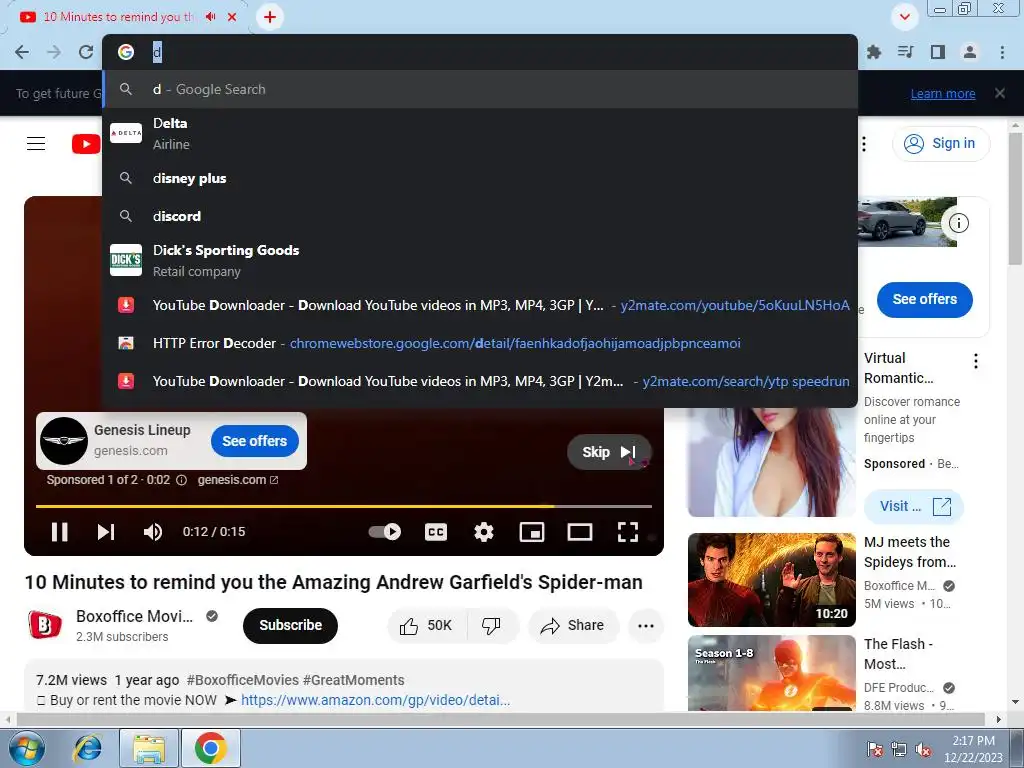The image size is (1024, 768).
Task: Select the 'd - Google Search' suggestion
Action: (480, 89)
